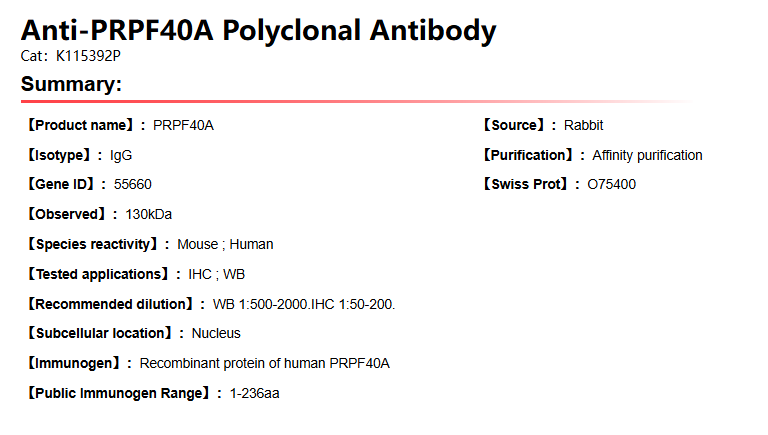Screen dimensions: 768x435
Task: Click the Mouse ; Human reactivity value
Action: (225, 244)
